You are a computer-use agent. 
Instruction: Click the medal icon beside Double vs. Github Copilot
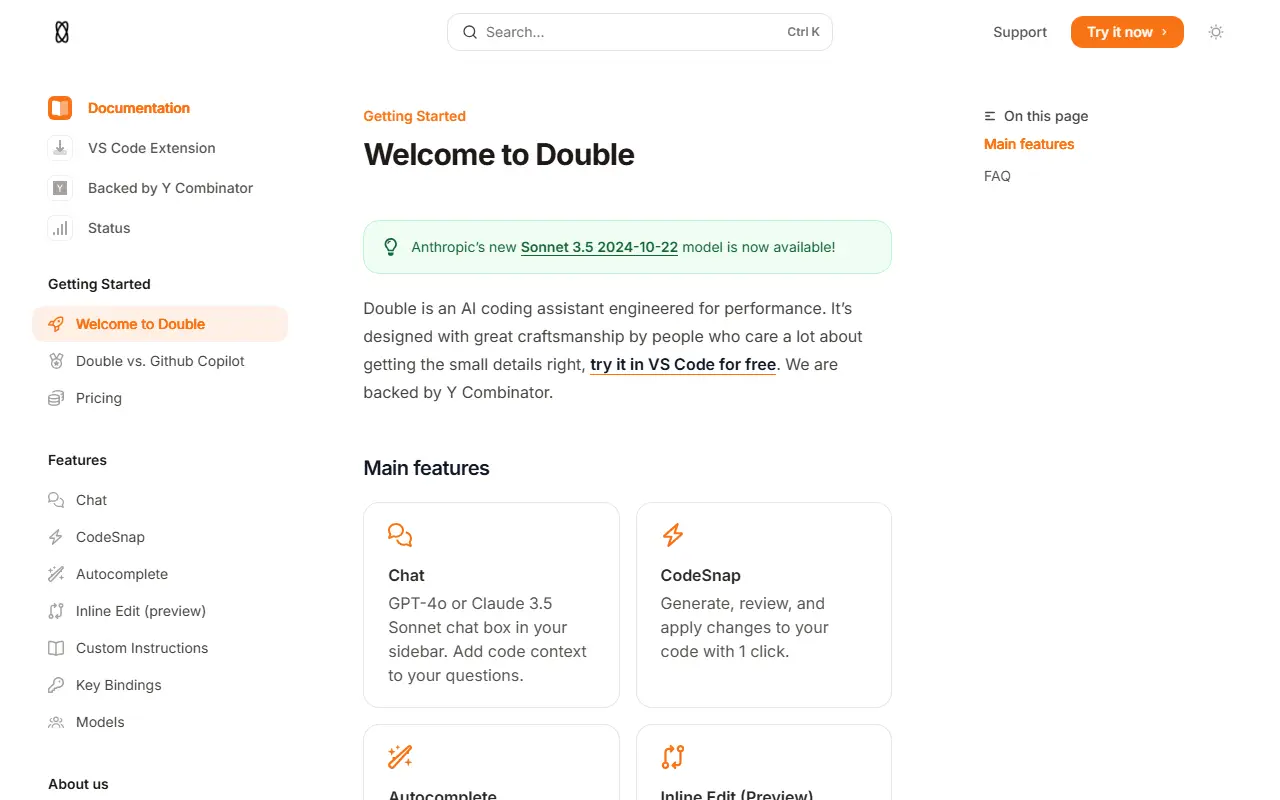click(x=56, y=361)
